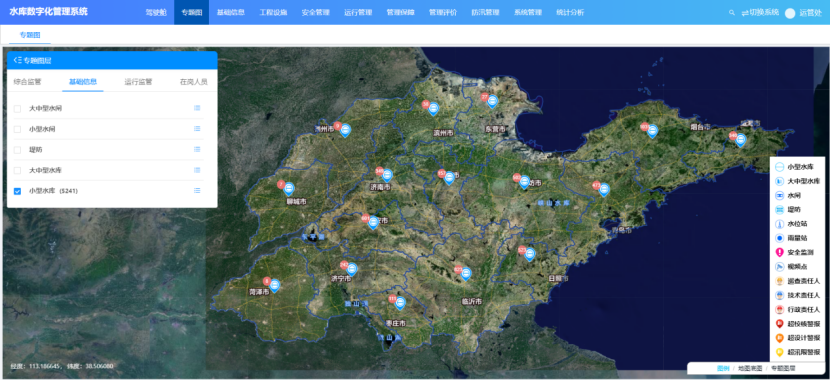The image size is (830, 380).
Task: Uncheck the 小型水库 layer checkbox
Action: pyautogui.click(x=17, y=191)
